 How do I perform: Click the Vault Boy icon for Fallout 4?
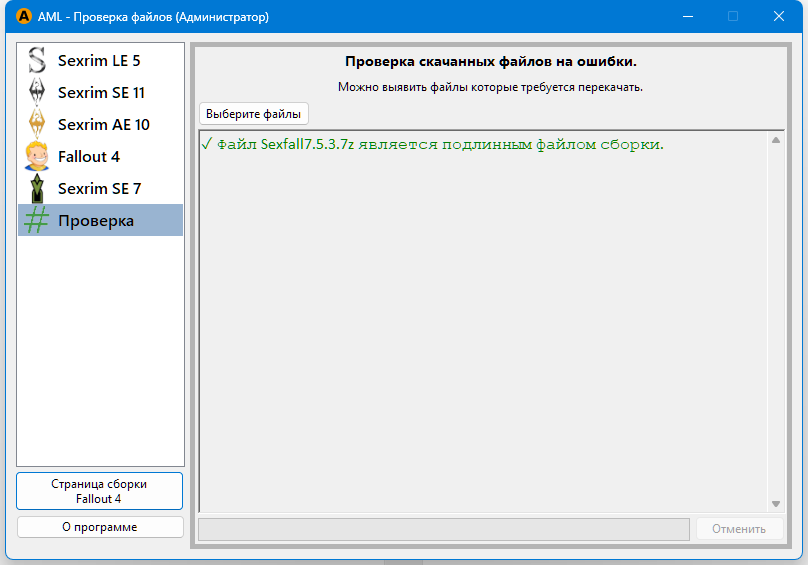(37, 156)
